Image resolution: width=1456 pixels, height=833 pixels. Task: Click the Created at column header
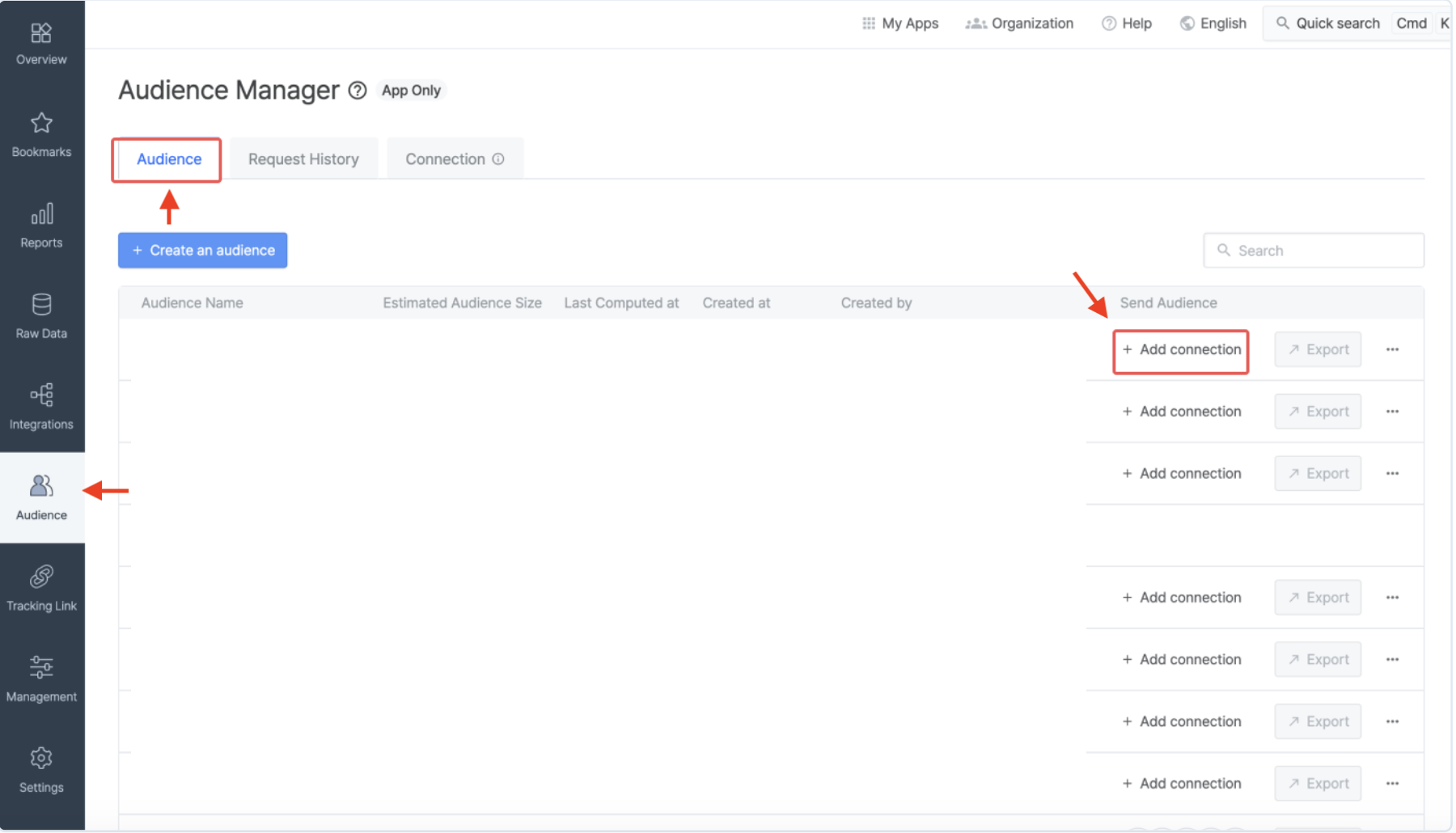(x=736, y=303)
